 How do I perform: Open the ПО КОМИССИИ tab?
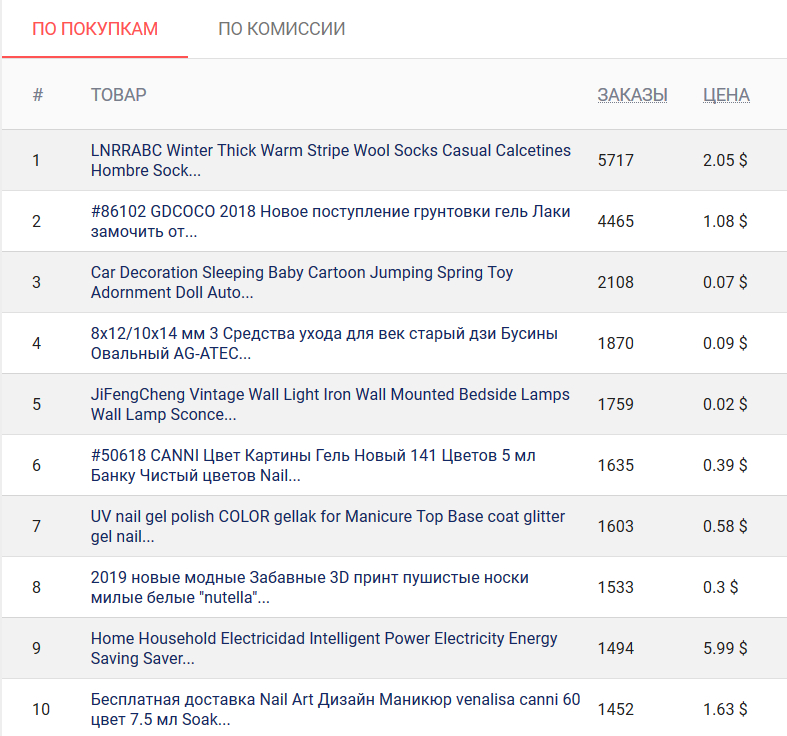click(x=281, y=29)
